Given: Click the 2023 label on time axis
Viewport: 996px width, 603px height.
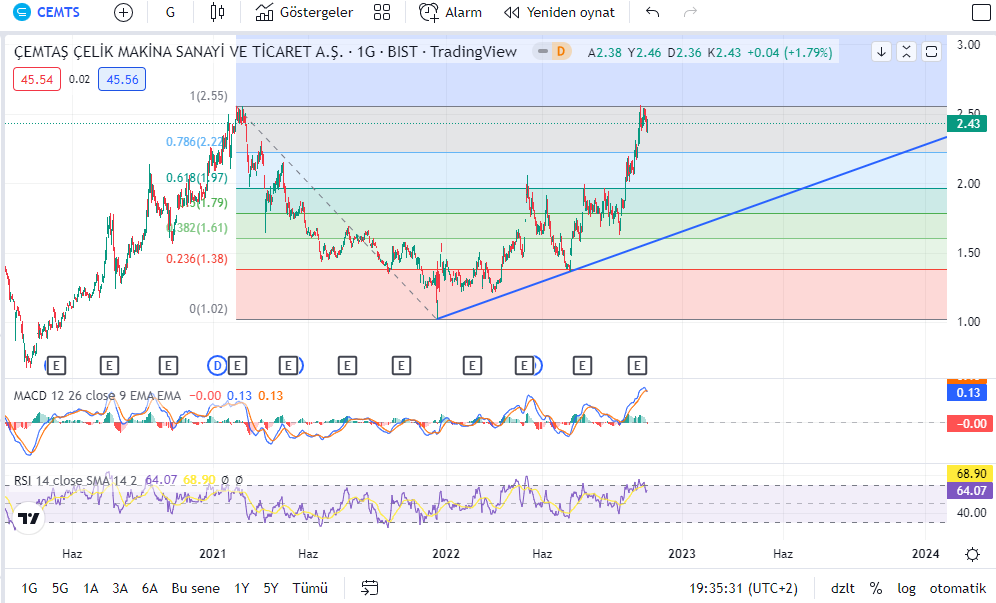Looking at the screenshot, I should click(682, 553).
